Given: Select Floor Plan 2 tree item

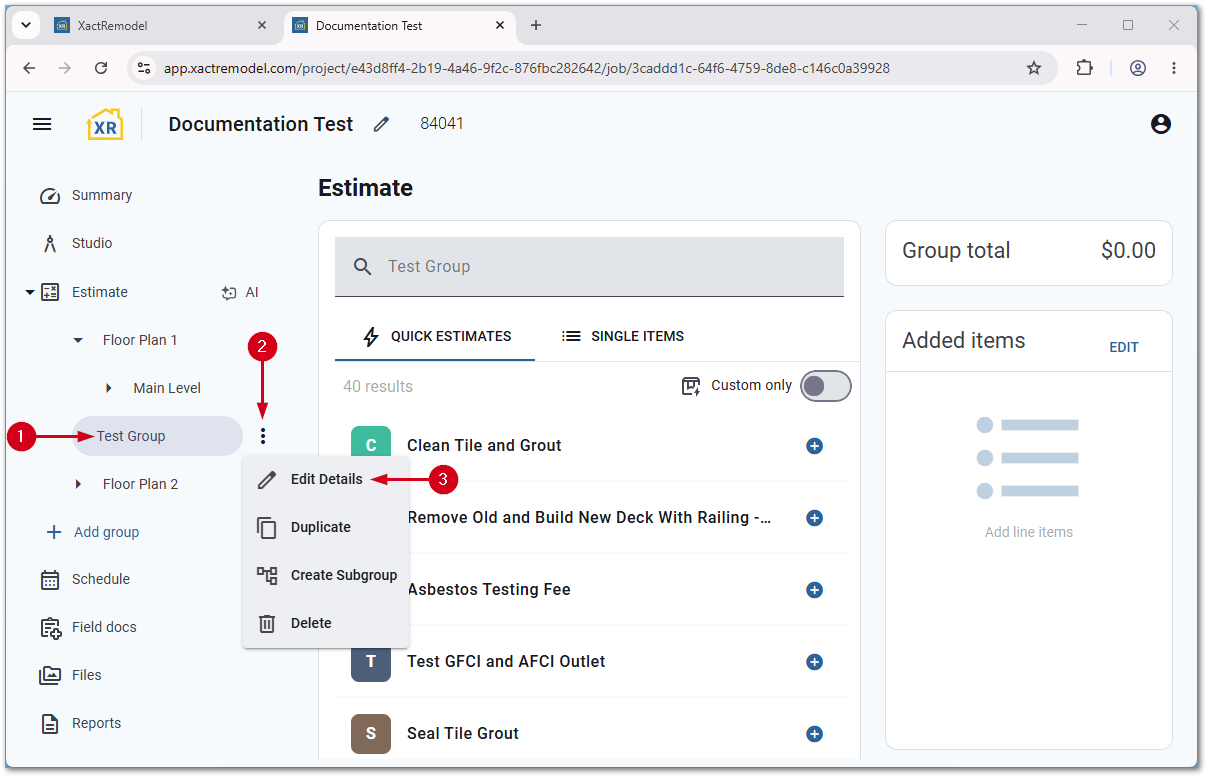Looking at the screenshot, I should pyautogui.click(x=140, y=484).
